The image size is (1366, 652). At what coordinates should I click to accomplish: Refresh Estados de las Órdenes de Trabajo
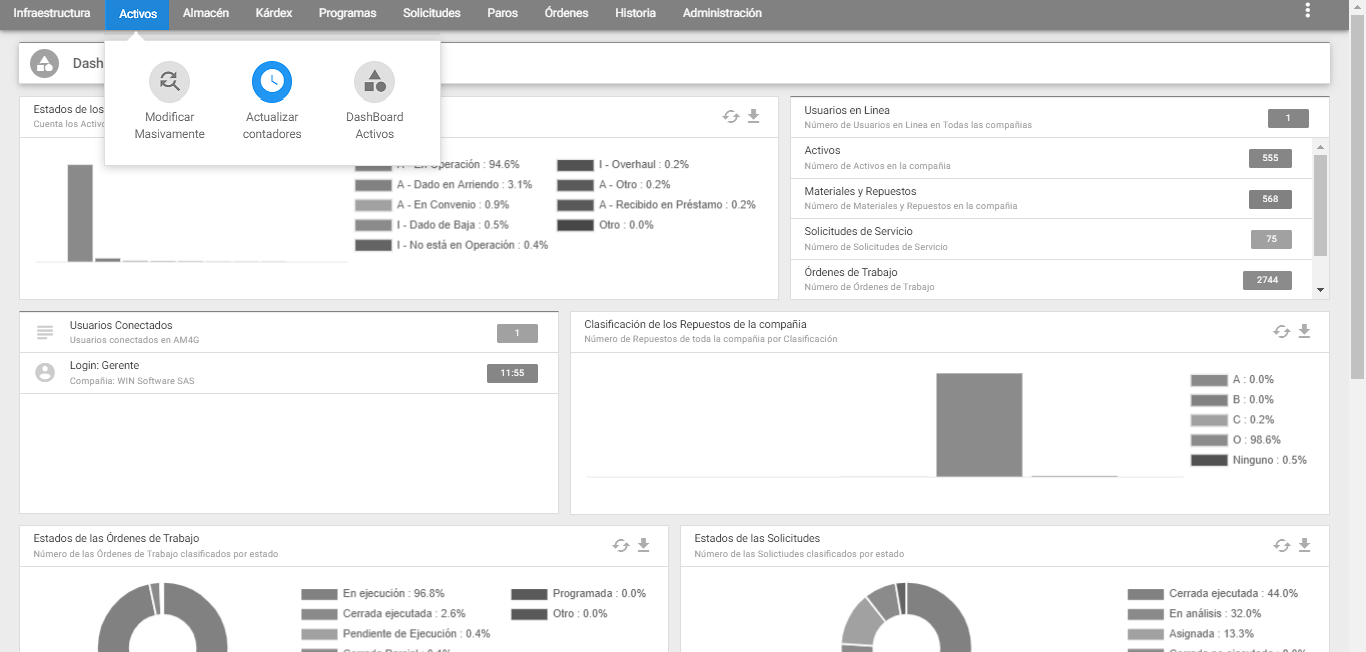tap(621, 545)
